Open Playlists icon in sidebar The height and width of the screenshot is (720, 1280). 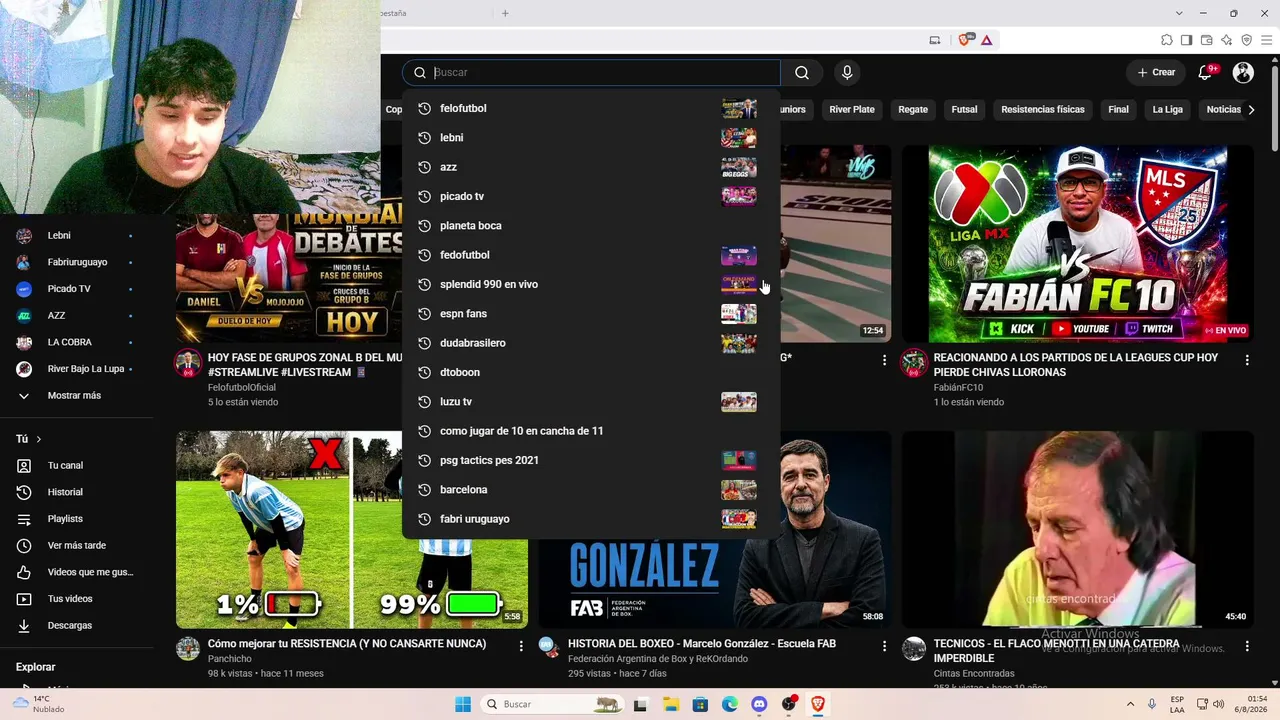pos(24,519)
